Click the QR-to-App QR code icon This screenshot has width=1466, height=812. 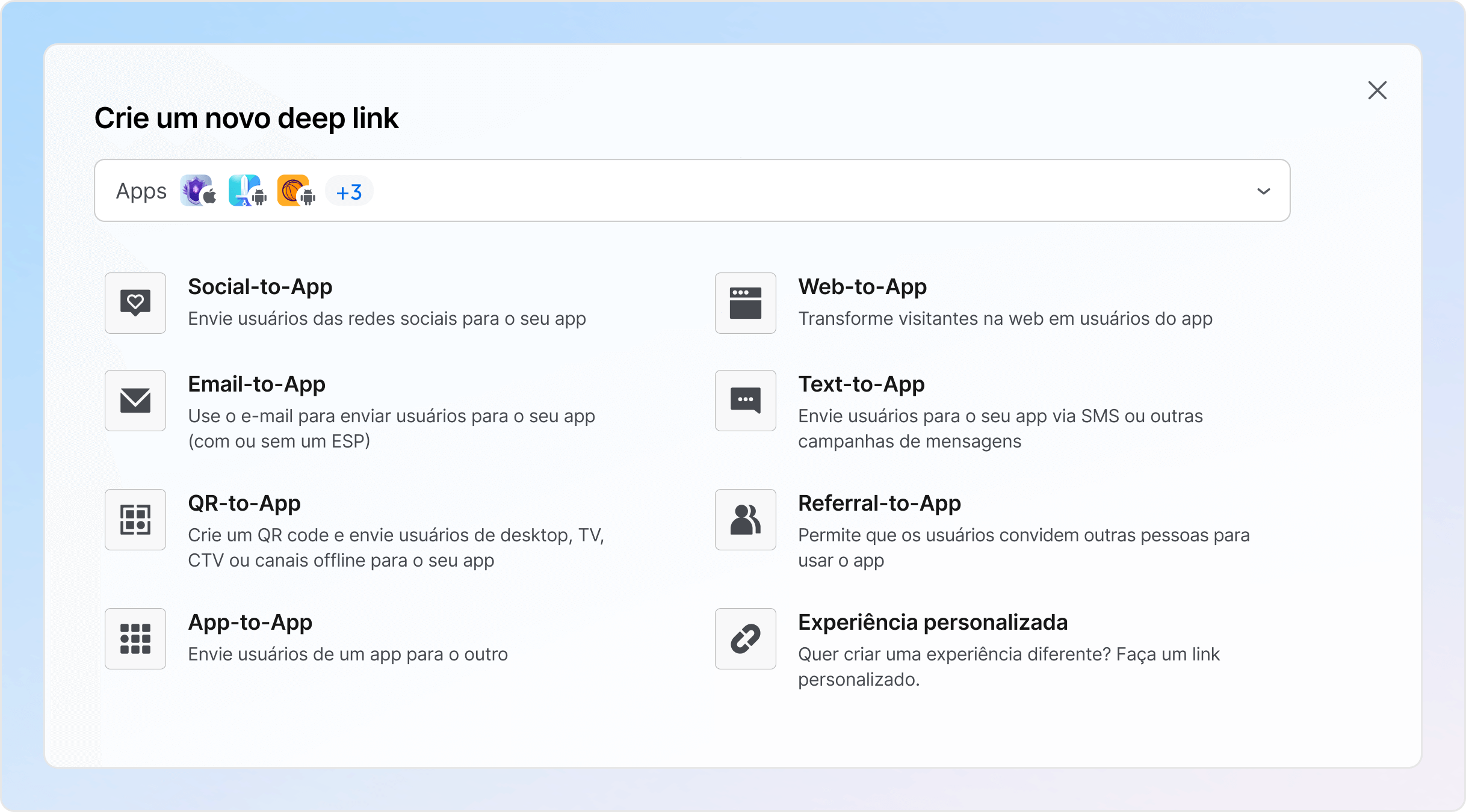point(135,520)
